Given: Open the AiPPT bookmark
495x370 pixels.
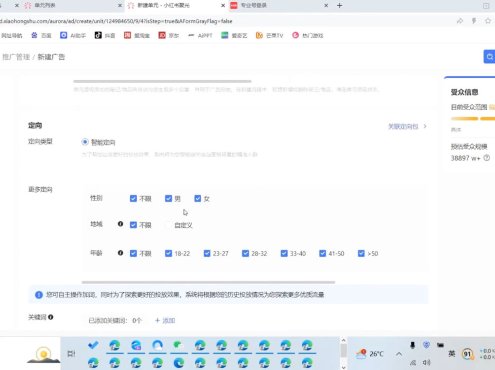Looking at the screenshot, I should (x=200, y=35).
